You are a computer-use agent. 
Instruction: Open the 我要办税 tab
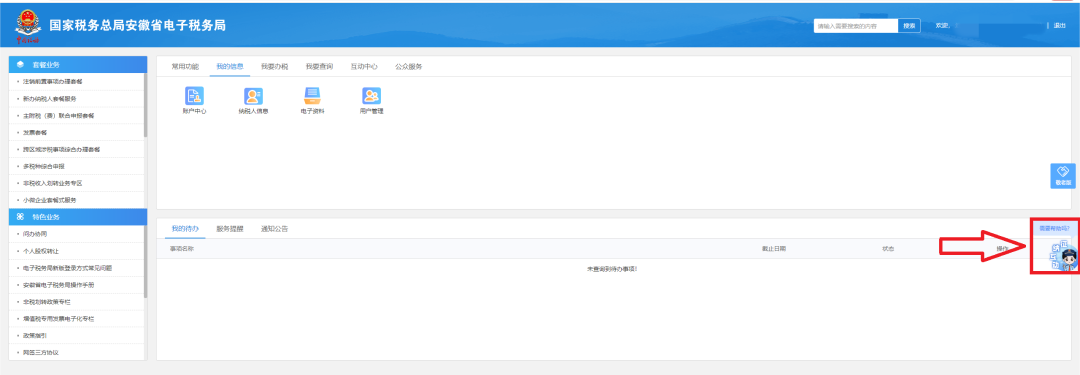274,67
